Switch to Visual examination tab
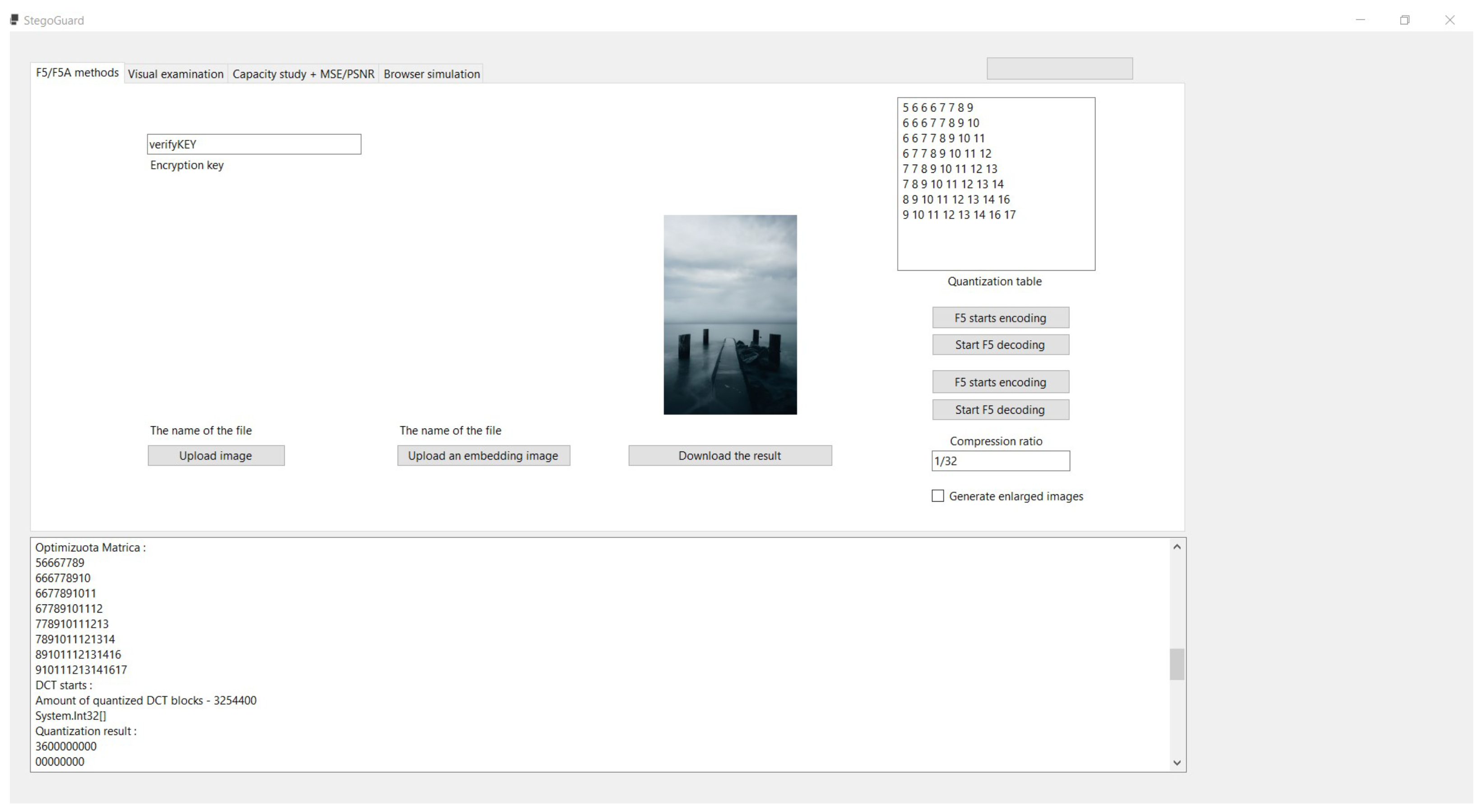This screenshot has height=812, width=1480. (x=175, y=74)
